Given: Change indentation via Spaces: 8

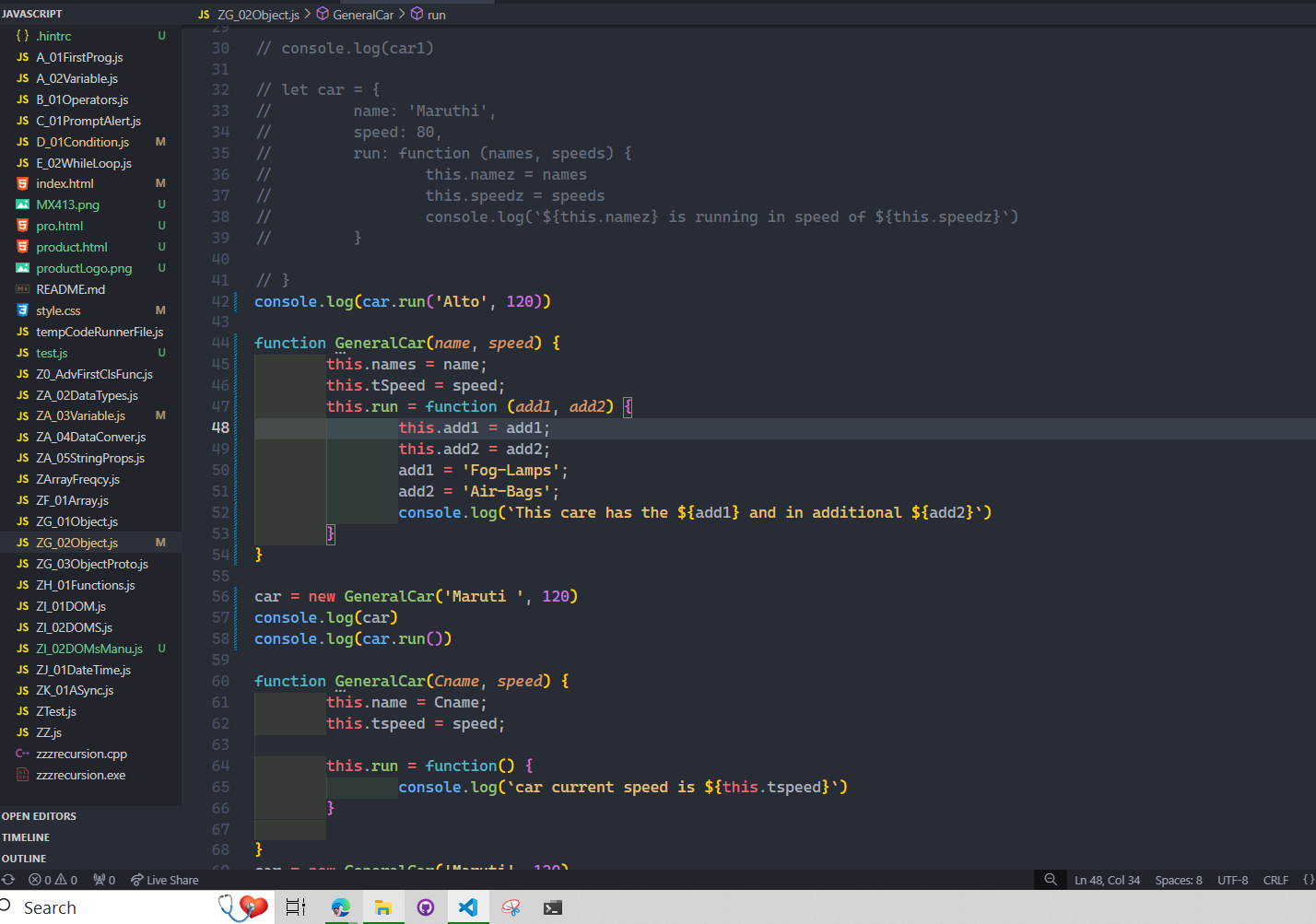Looking at the screenshot, I should [x=1178, y=880].
